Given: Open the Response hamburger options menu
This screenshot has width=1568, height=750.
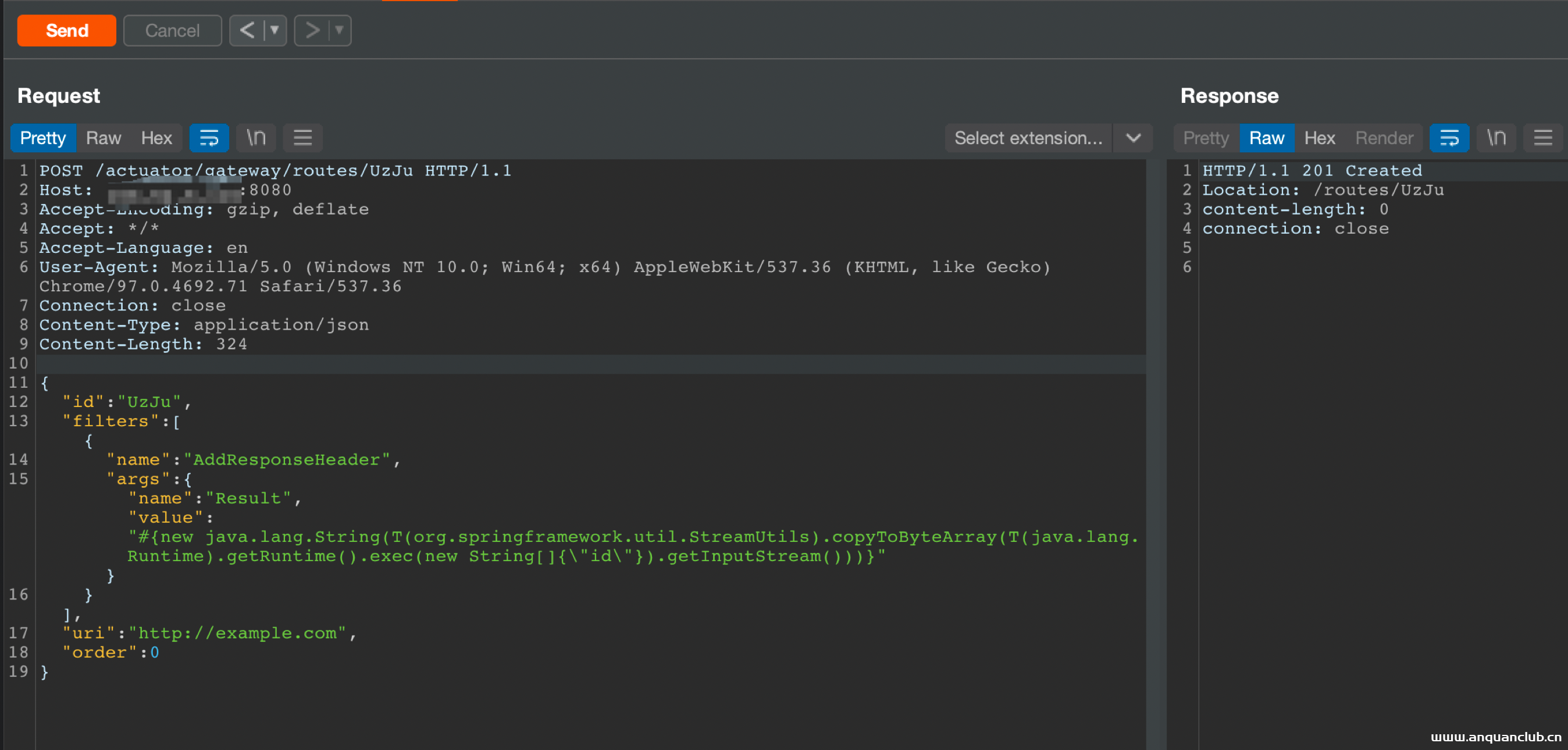Looking at the screenshot, I should pos(1542,138).
